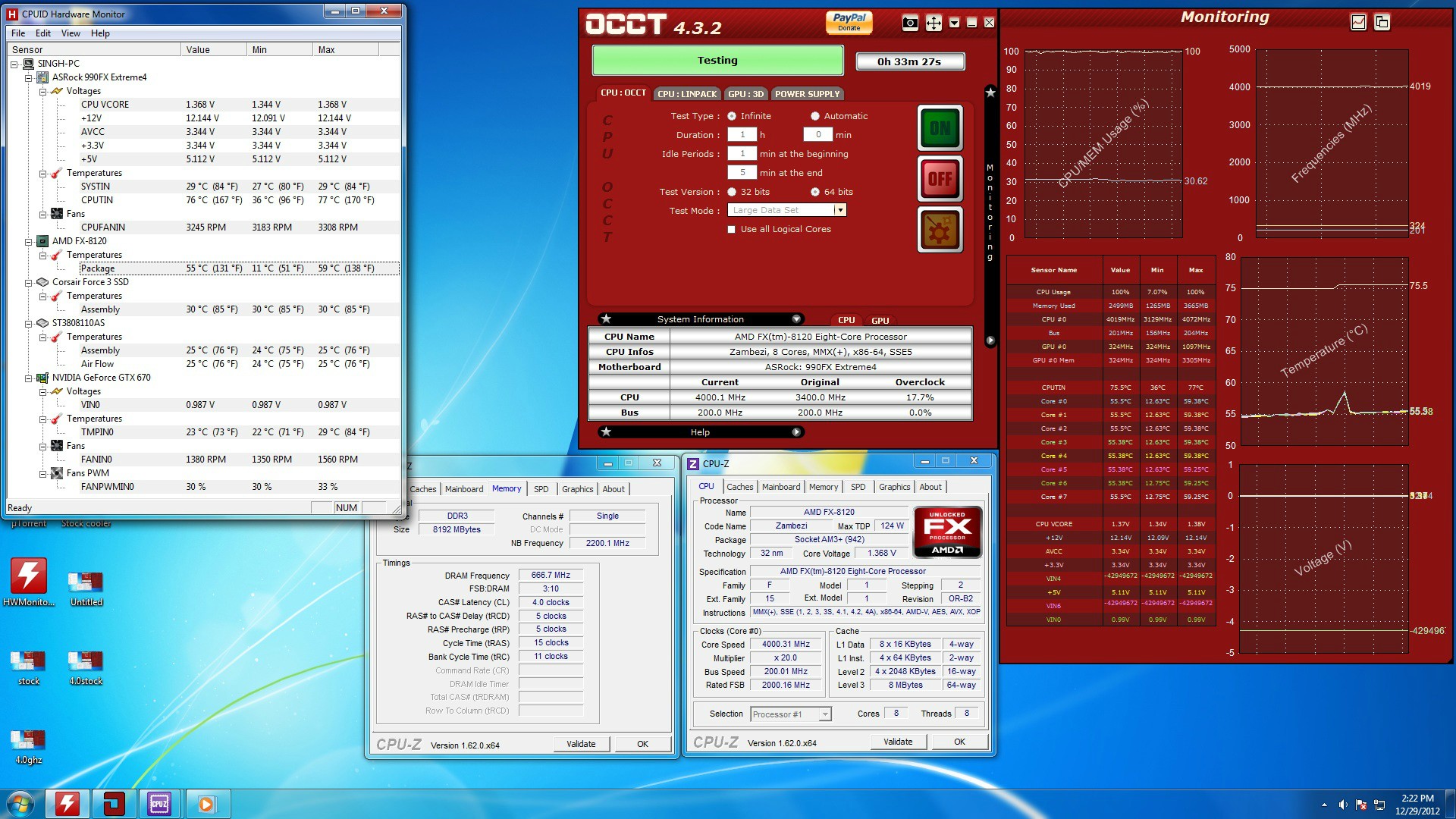Open File menu in HWMonitor
The image size is (1456, 819).
tap(18, 33)
